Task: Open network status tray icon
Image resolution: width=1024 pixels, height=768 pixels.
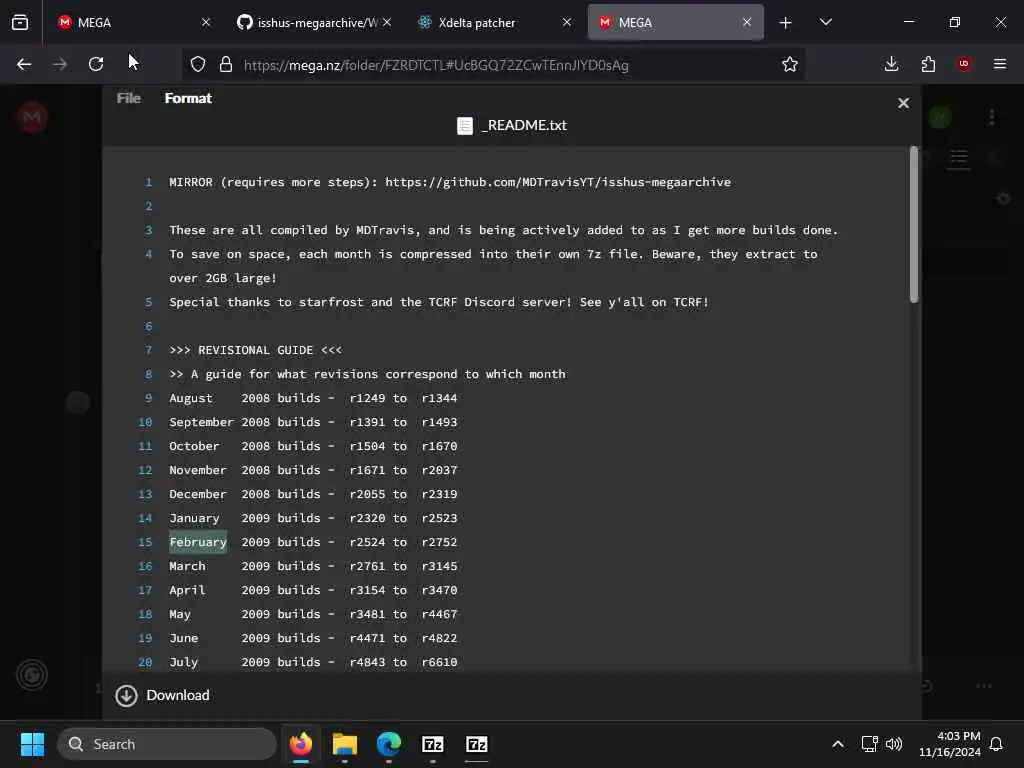Action: [869, 744]
